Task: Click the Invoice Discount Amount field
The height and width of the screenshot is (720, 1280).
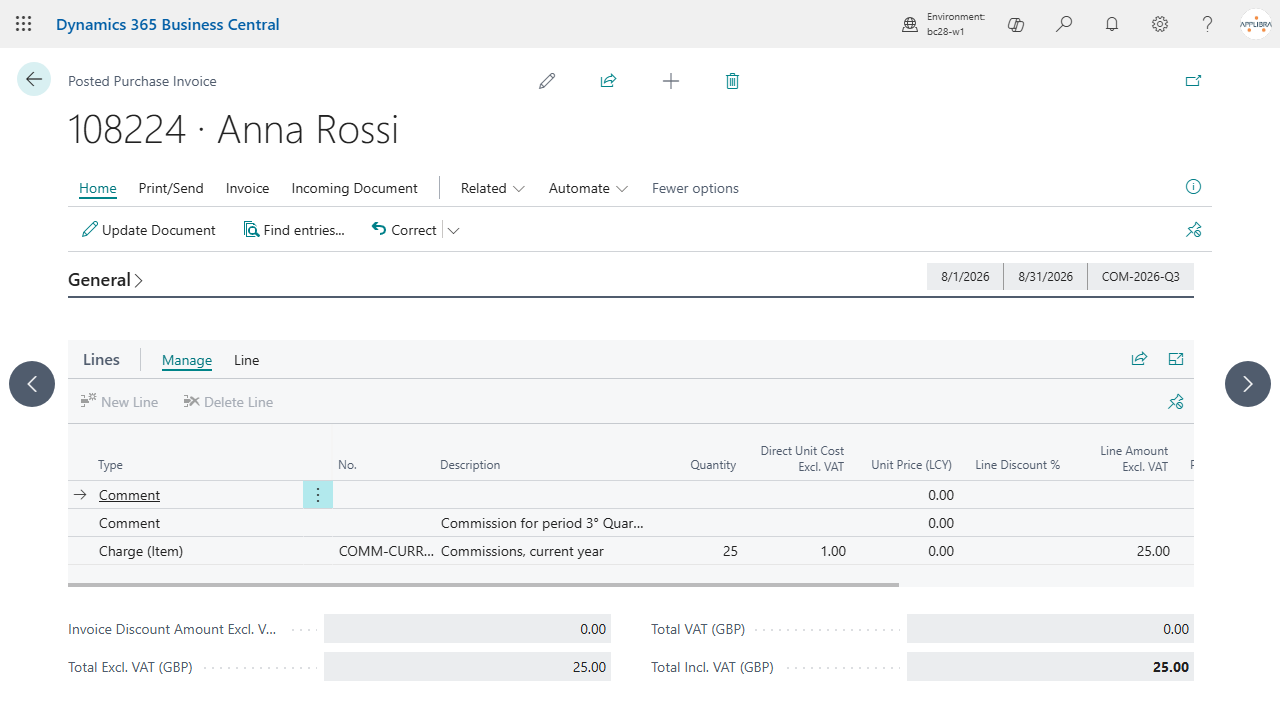Action: (x=467, y=629)
